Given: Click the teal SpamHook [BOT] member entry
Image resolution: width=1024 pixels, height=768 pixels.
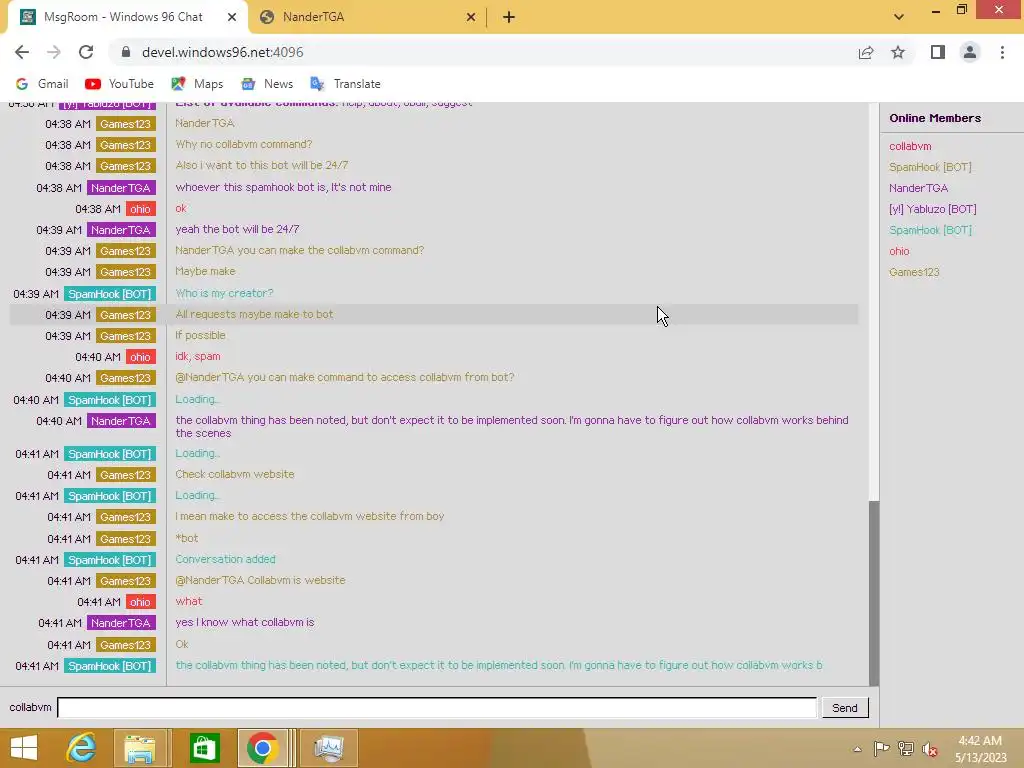Looking at the screenshot, I should pyautogui.click(x=930, y=230).
